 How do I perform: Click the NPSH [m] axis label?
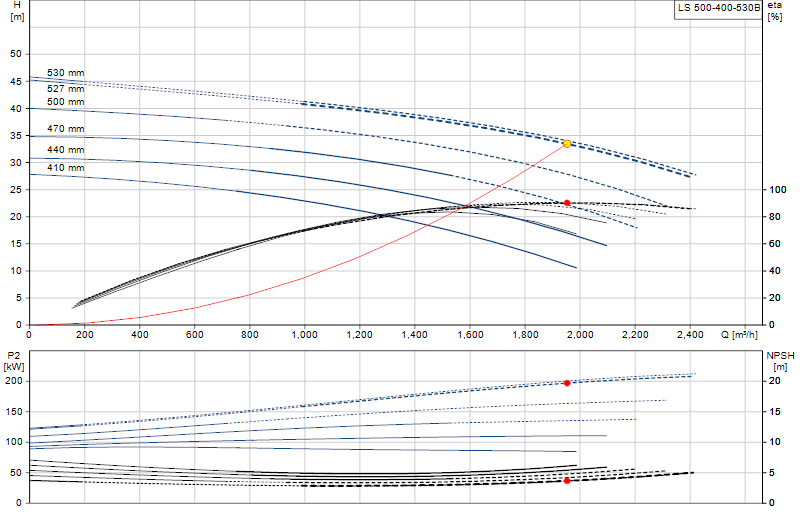[x=780, y=361]
